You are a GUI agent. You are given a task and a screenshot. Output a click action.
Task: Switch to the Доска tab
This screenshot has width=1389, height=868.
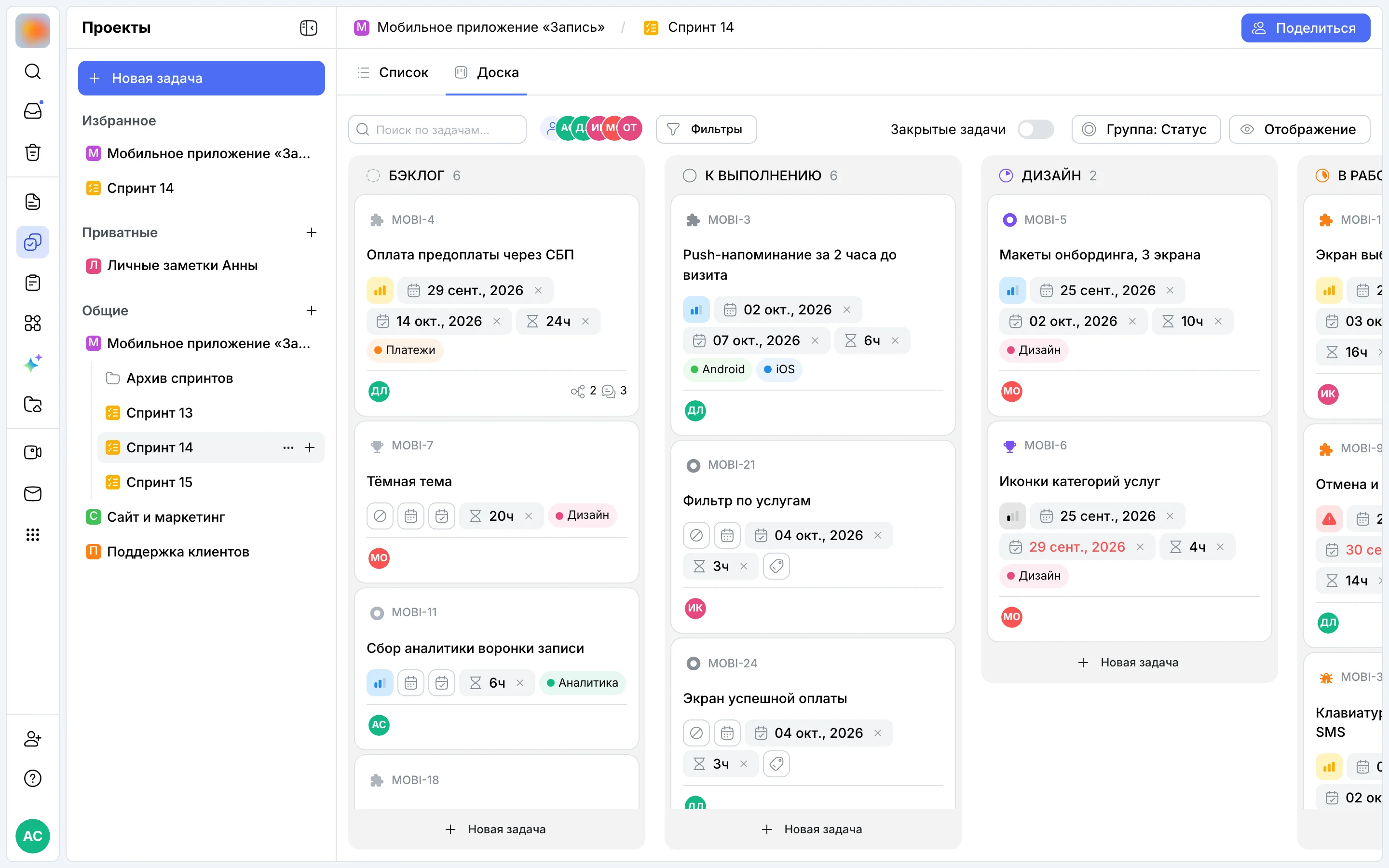point(486,72)
